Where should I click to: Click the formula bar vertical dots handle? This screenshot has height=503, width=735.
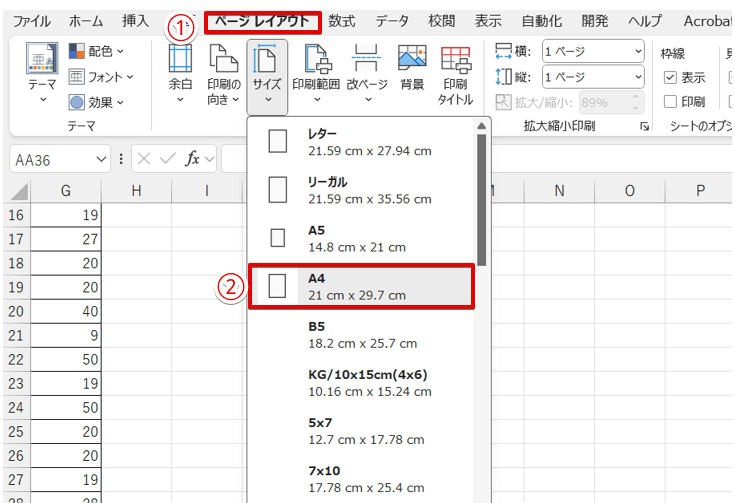click(121, 159)
